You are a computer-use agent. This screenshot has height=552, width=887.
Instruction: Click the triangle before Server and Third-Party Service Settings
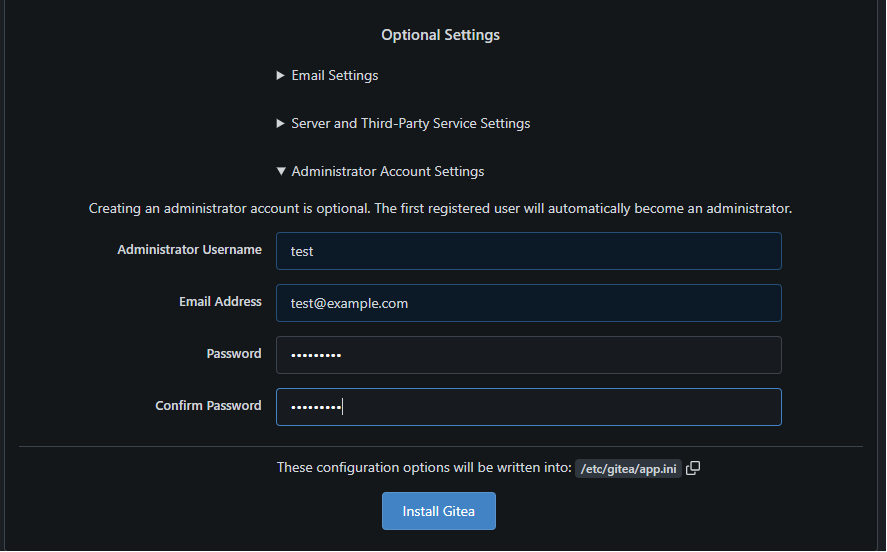[280, 123]
